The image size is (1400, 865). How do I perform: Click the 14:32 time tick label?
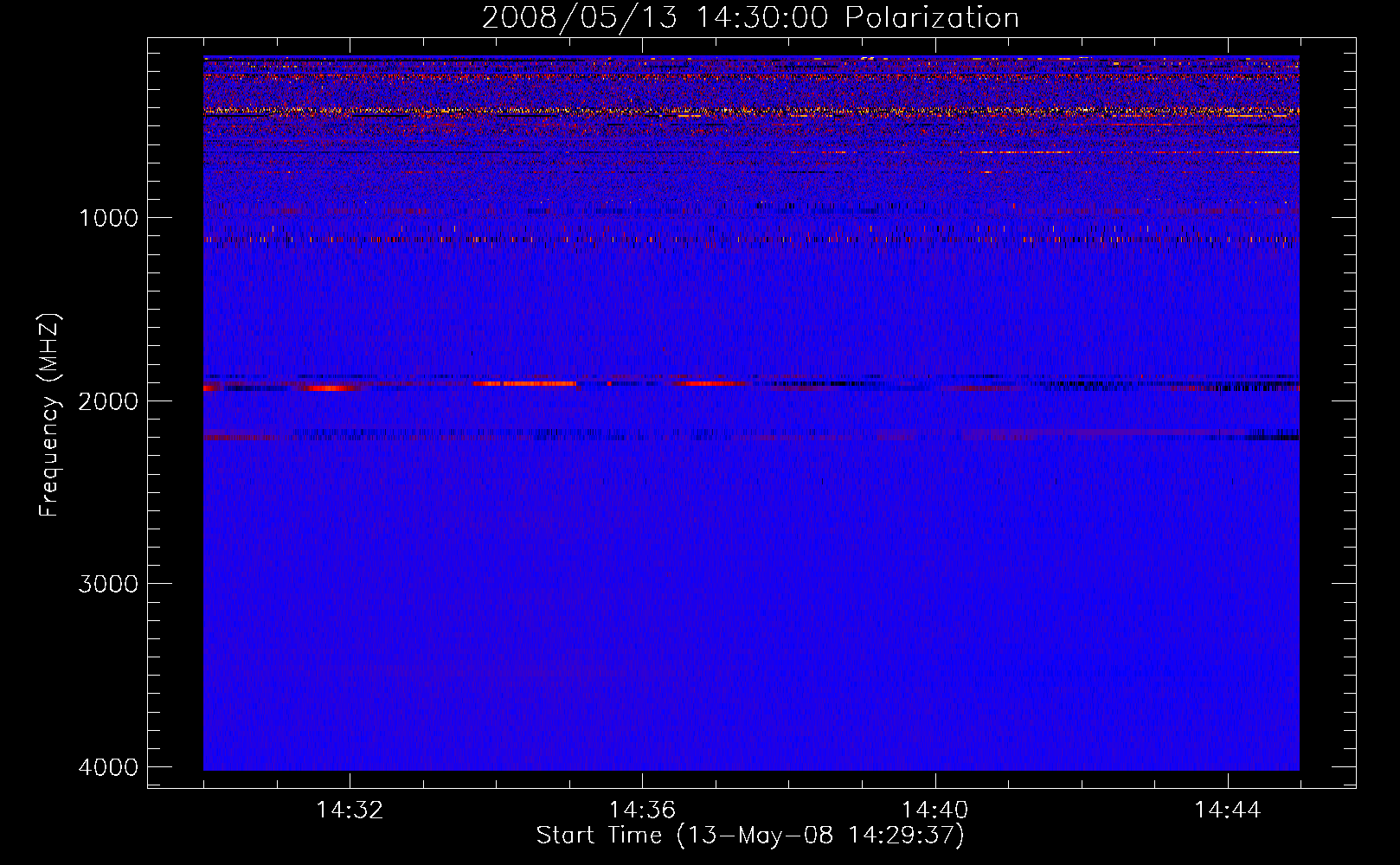(350, 811)
